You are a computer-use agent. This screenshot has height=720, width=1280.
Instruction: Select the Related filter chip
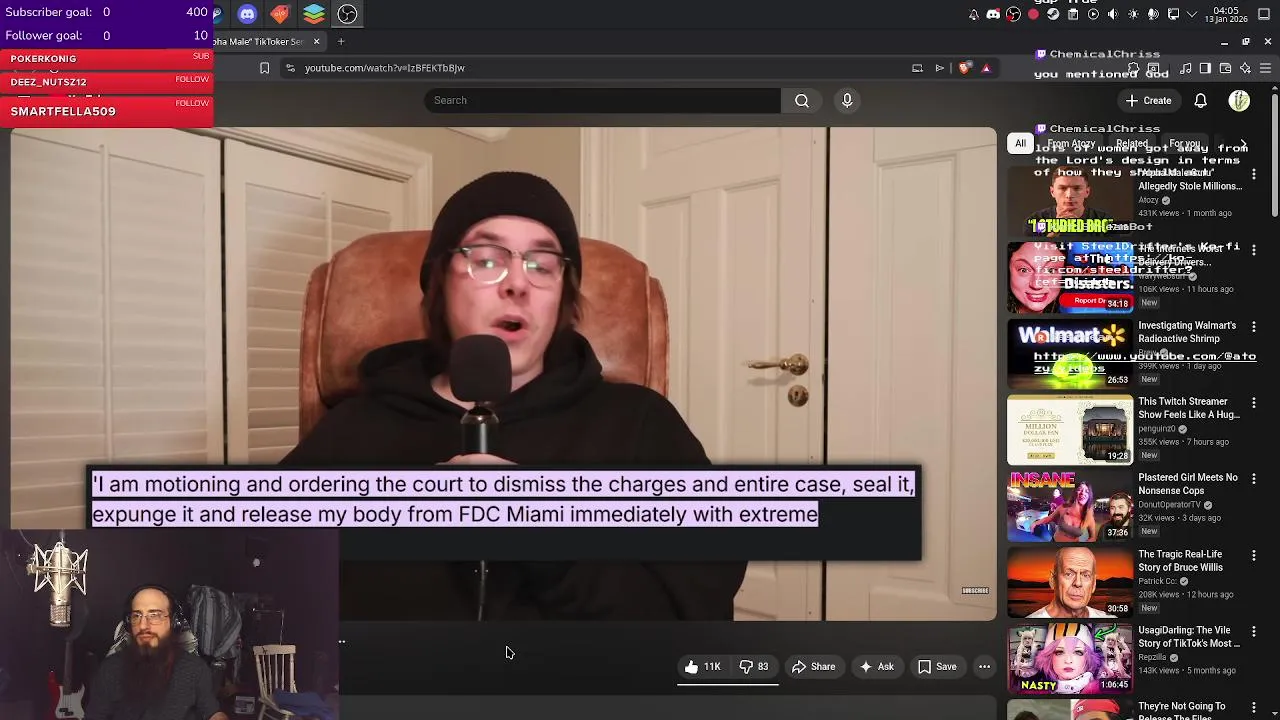1131,144
